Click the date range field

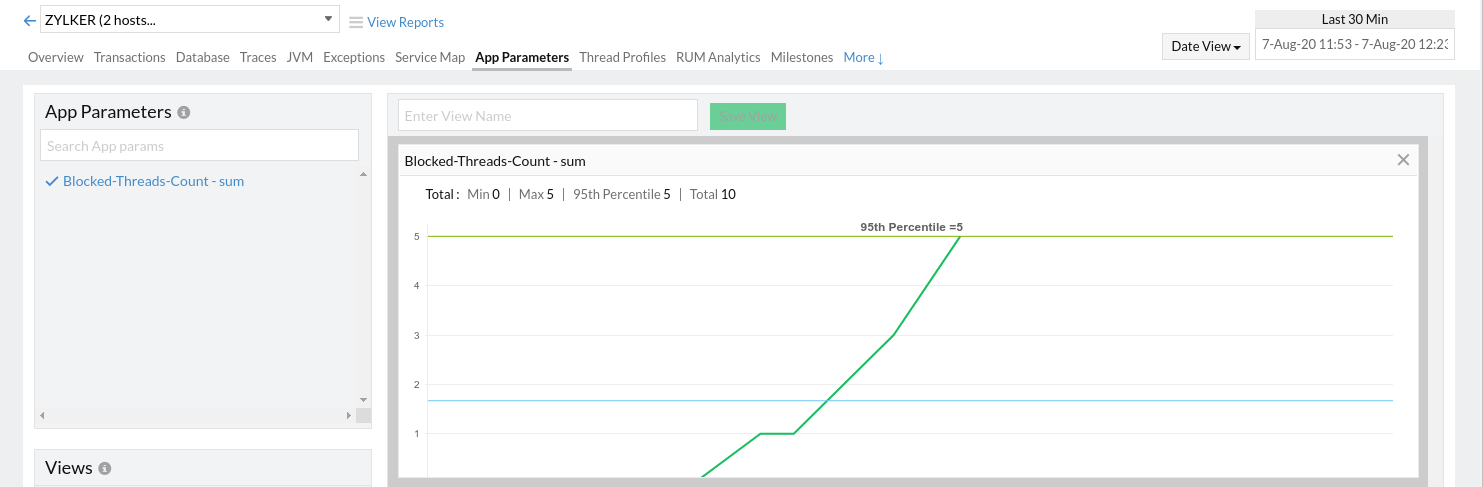point(1355,45)
